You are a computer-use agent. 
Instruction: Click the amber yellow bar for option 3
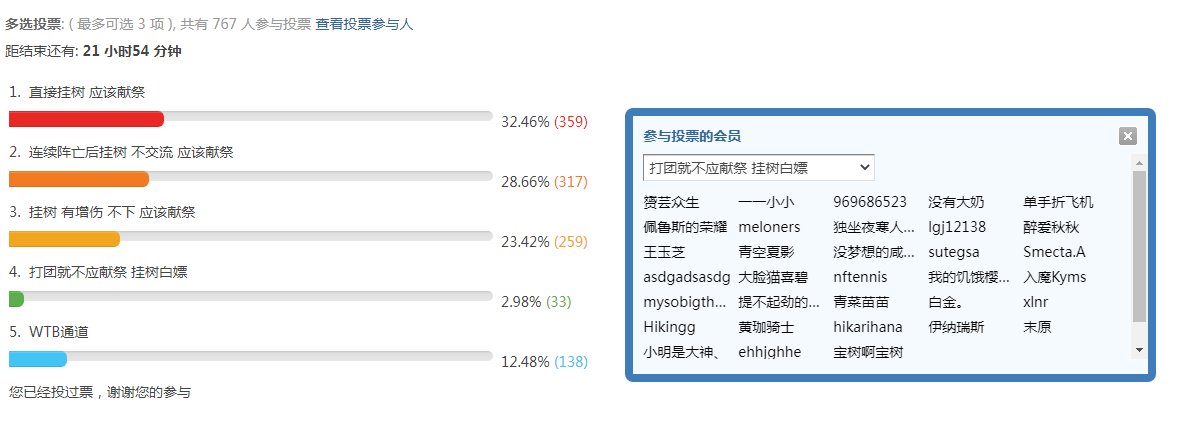point(64,239)
